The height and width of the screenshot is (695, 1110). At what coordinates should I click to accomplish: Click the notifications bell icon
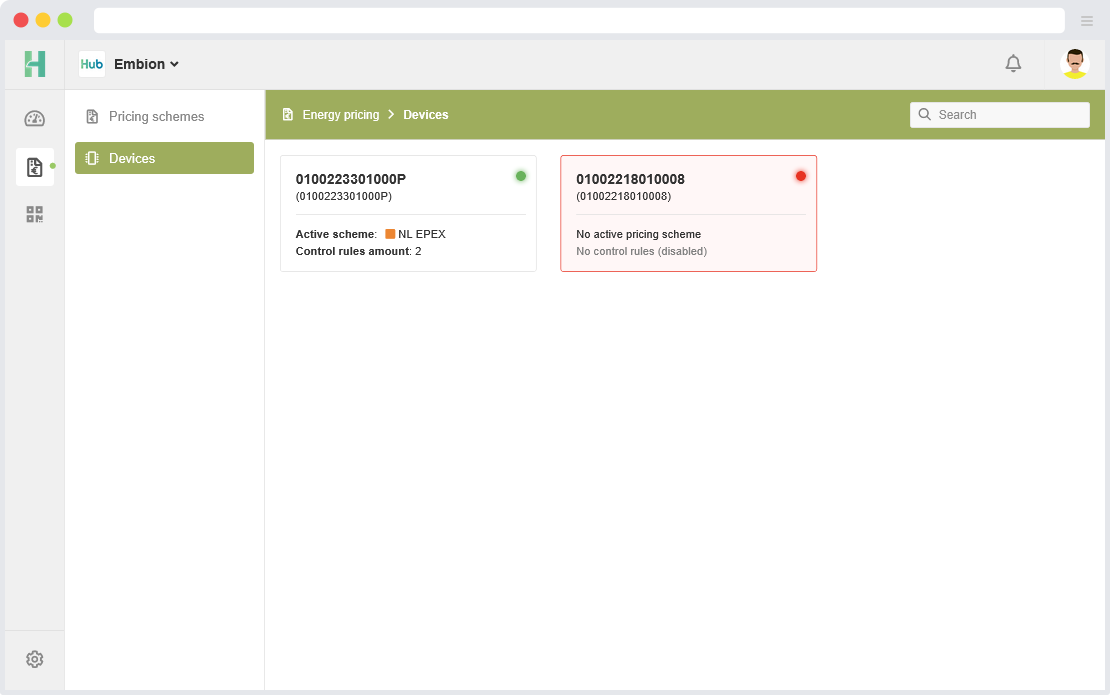tap(1013, 64)
